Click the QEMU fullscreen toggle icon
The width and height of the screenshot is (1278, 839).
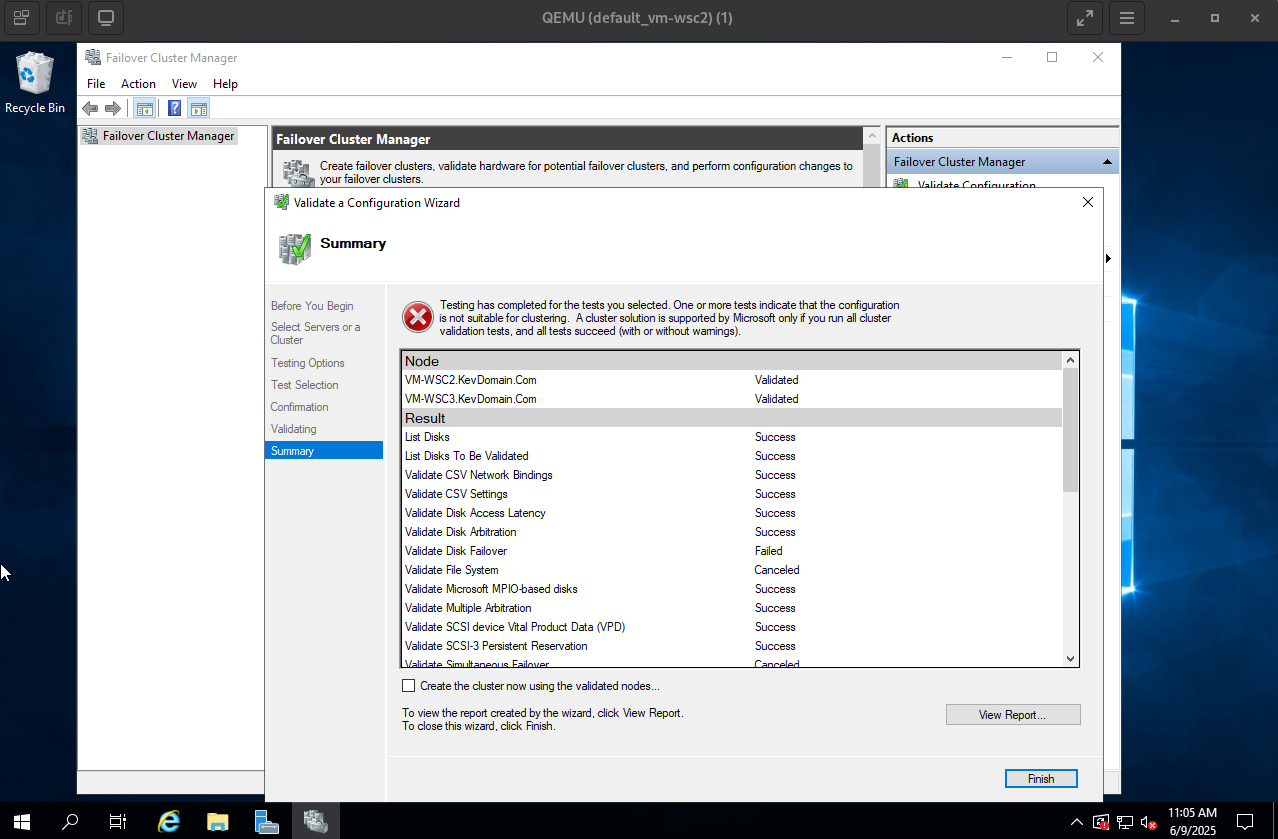pos(1085,18)
